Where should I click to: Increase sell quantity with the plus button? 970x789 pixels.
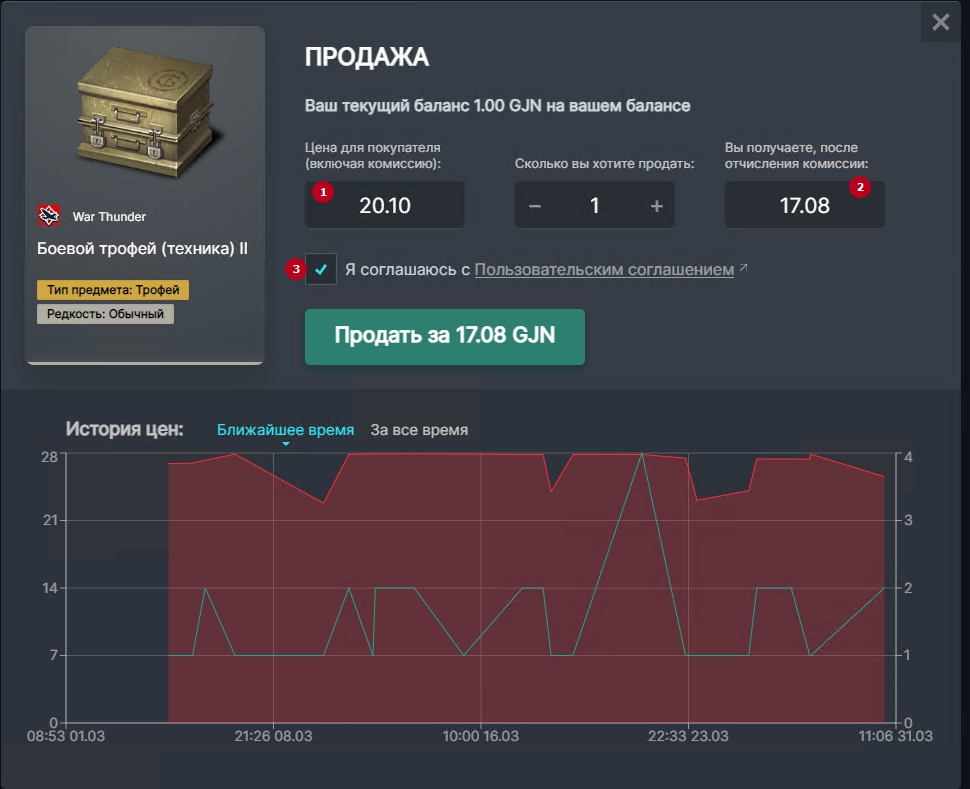(656, 205)
